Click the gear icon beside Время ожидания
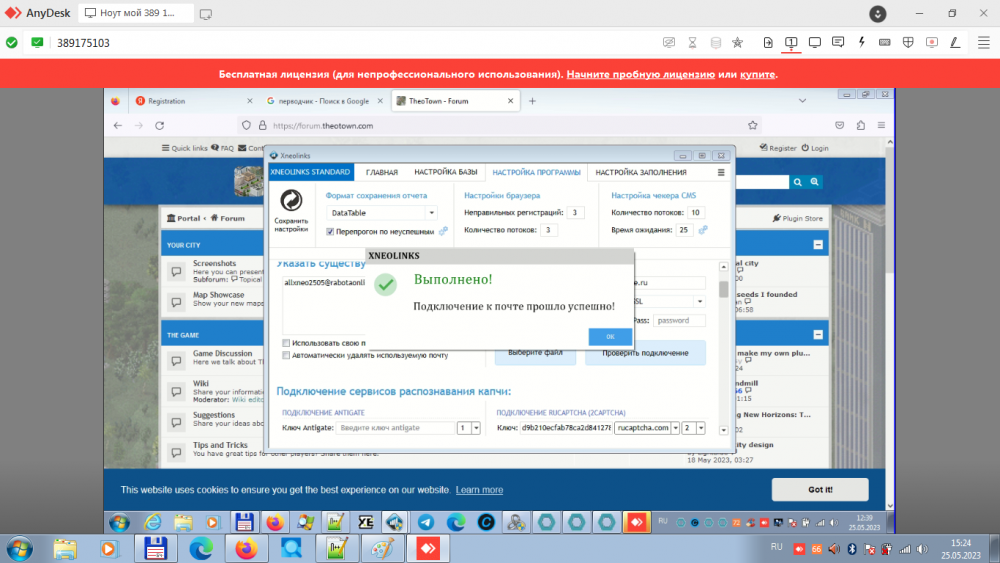 703,230
